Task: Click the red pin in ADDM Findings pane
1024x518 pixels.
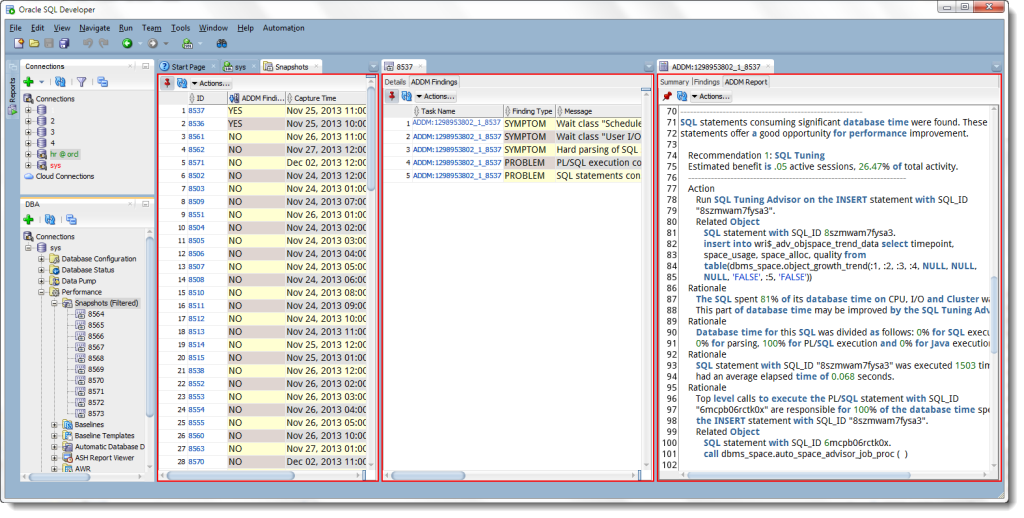Action: coord(392,96)
